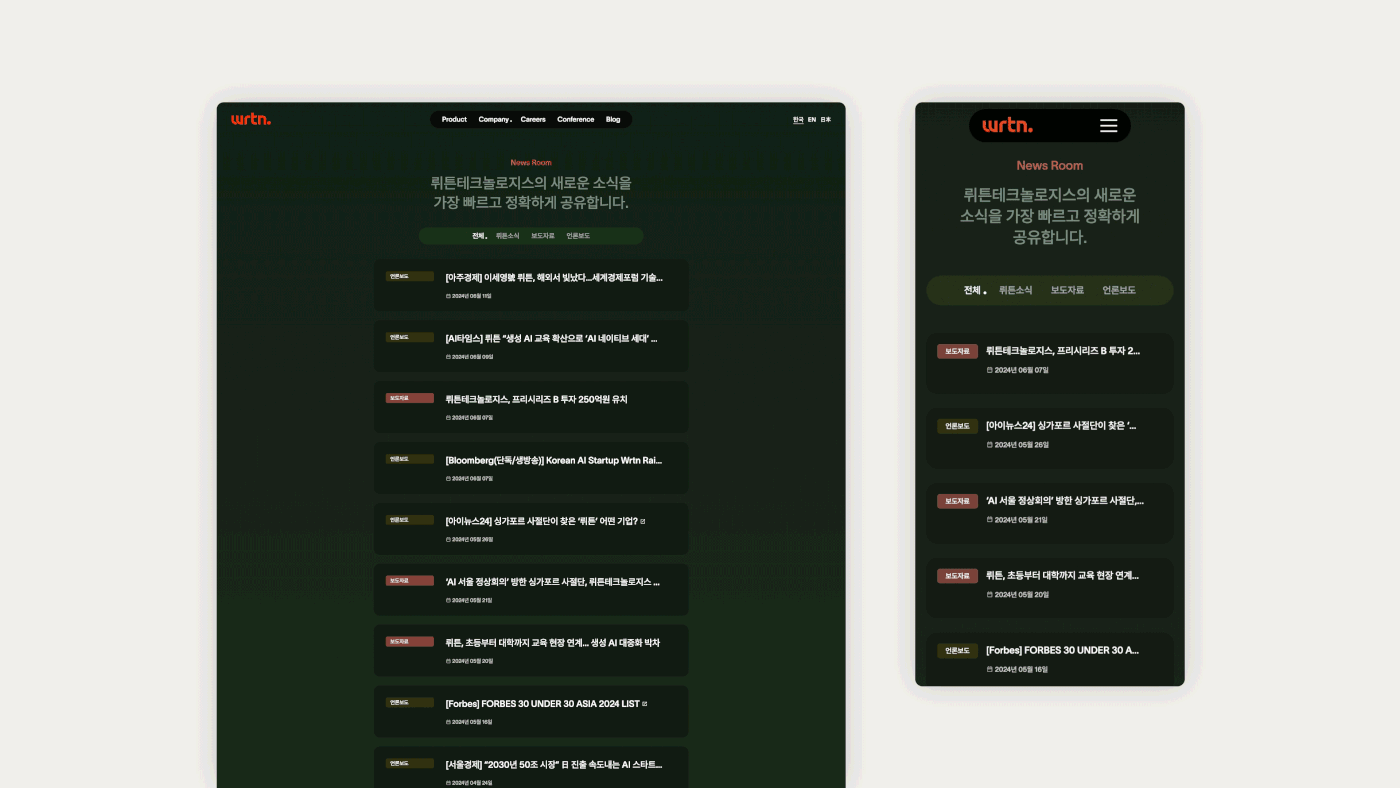Screen dimensions: 1400x788
Task: Click 언론보도 tag on the Bloomberg card
Action: (410, 459)
